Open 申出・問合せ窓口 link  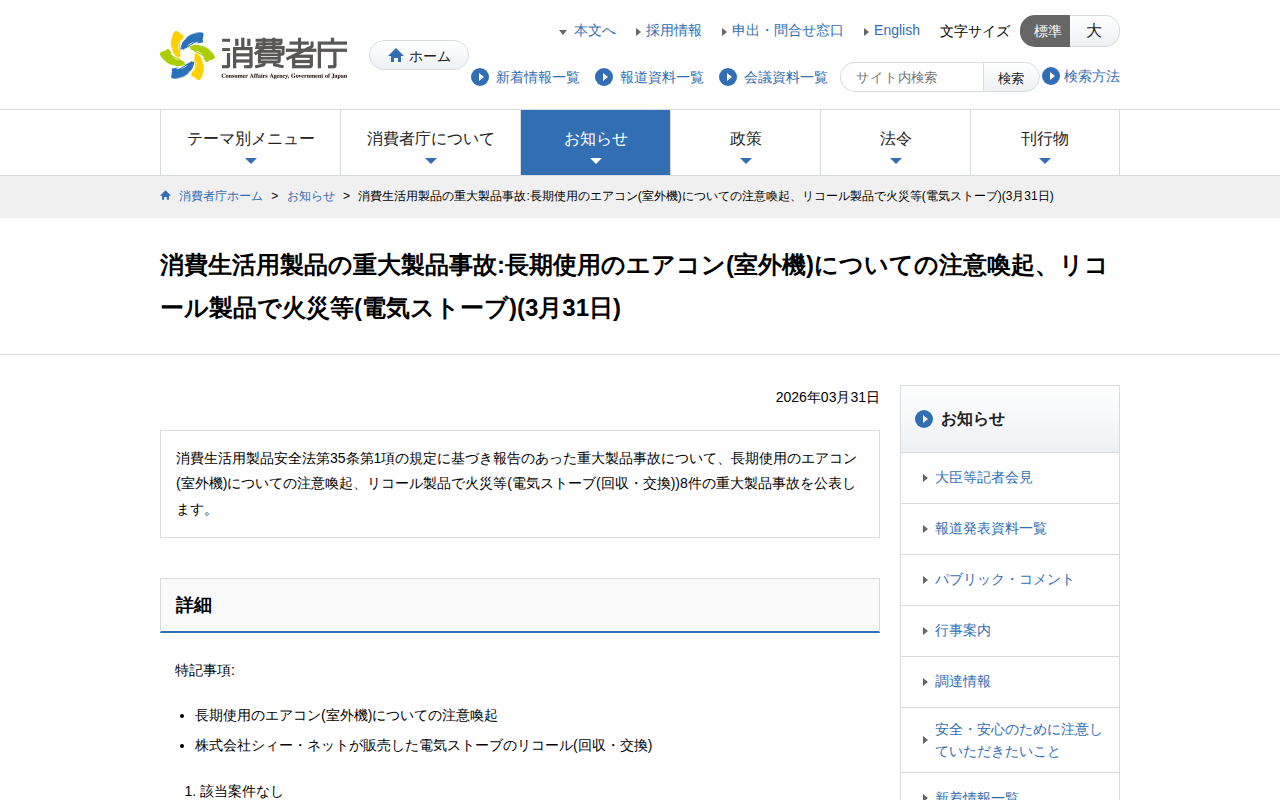[x=788, y=31]
